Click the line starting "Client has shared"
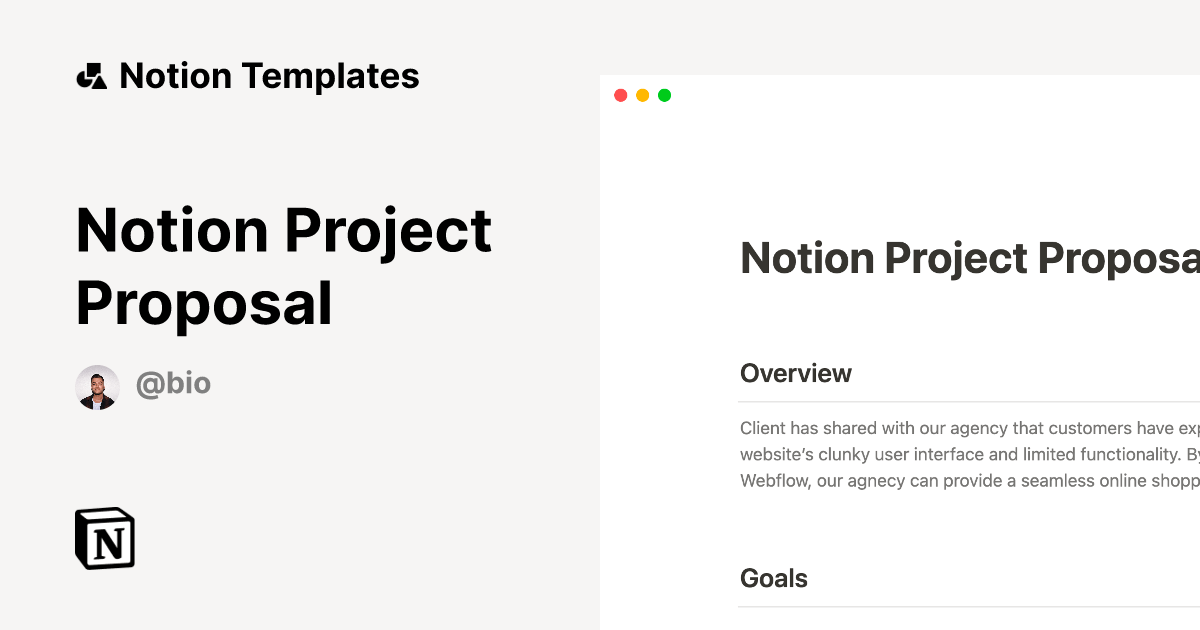The width and height of the screenshot is (1200, 630). tap(968, 428)
